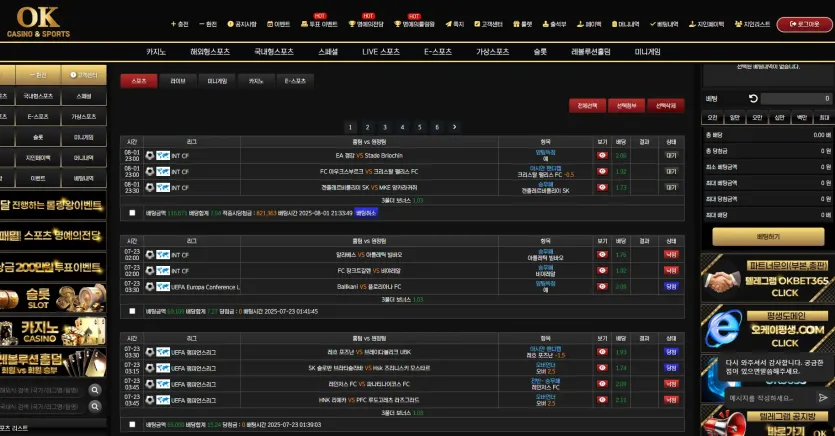Open 환전 withdrawal in top bar
Screen dimensions: 835x436
pos(208,24)
